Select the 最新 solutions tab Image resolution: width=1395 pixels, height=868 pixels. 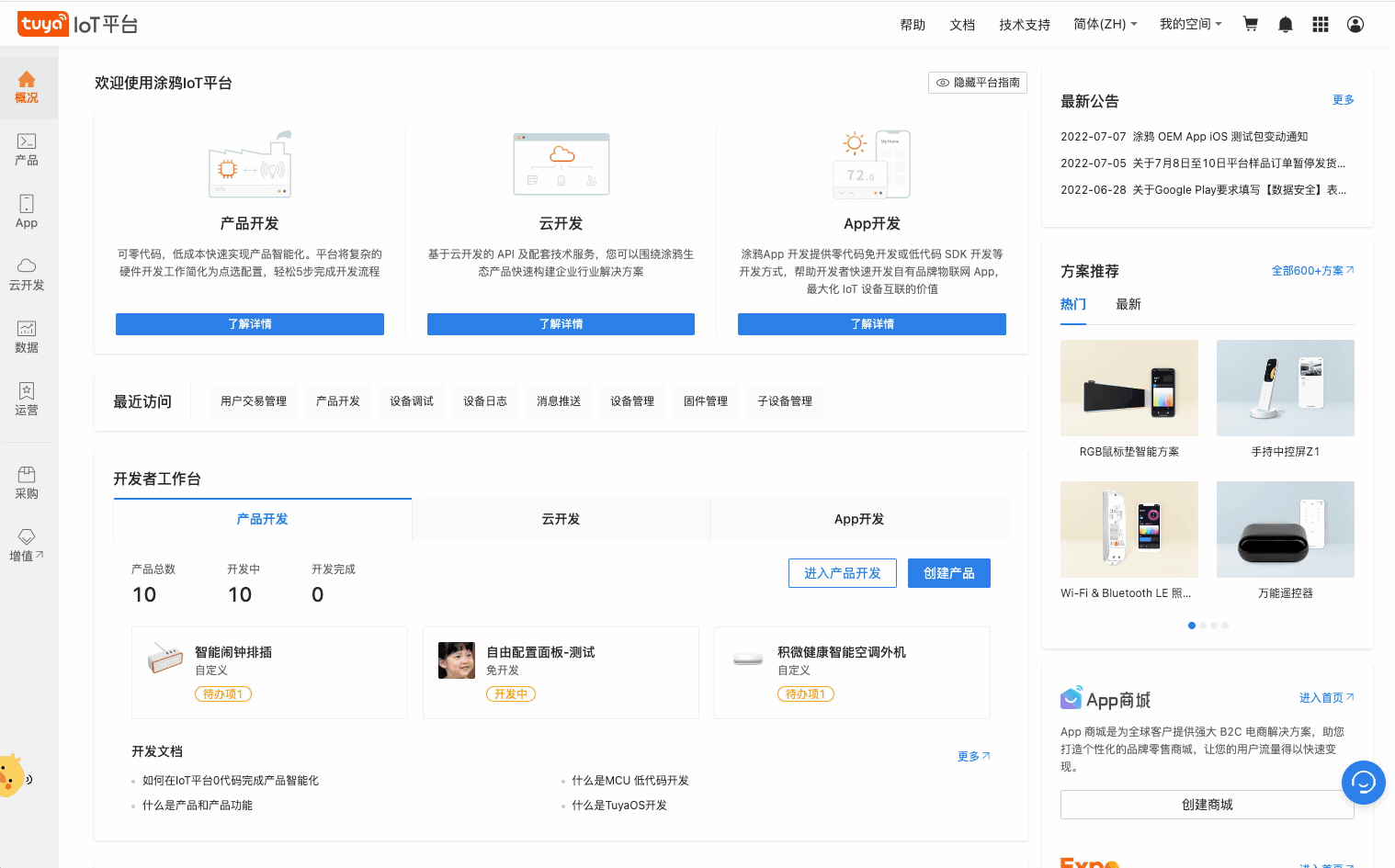click(1128, 305)
